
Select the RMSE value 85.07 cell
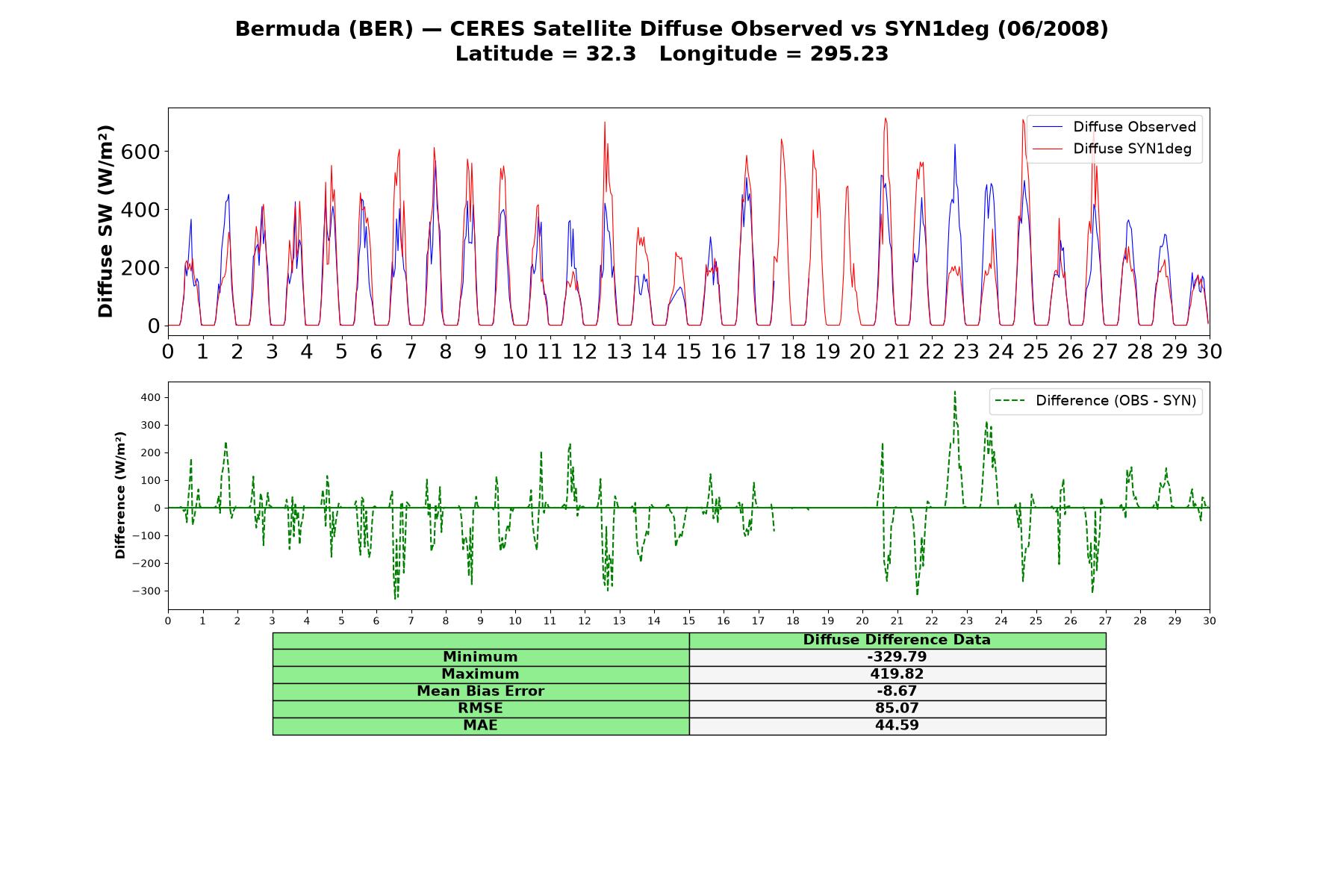click(x=897, y=709)
